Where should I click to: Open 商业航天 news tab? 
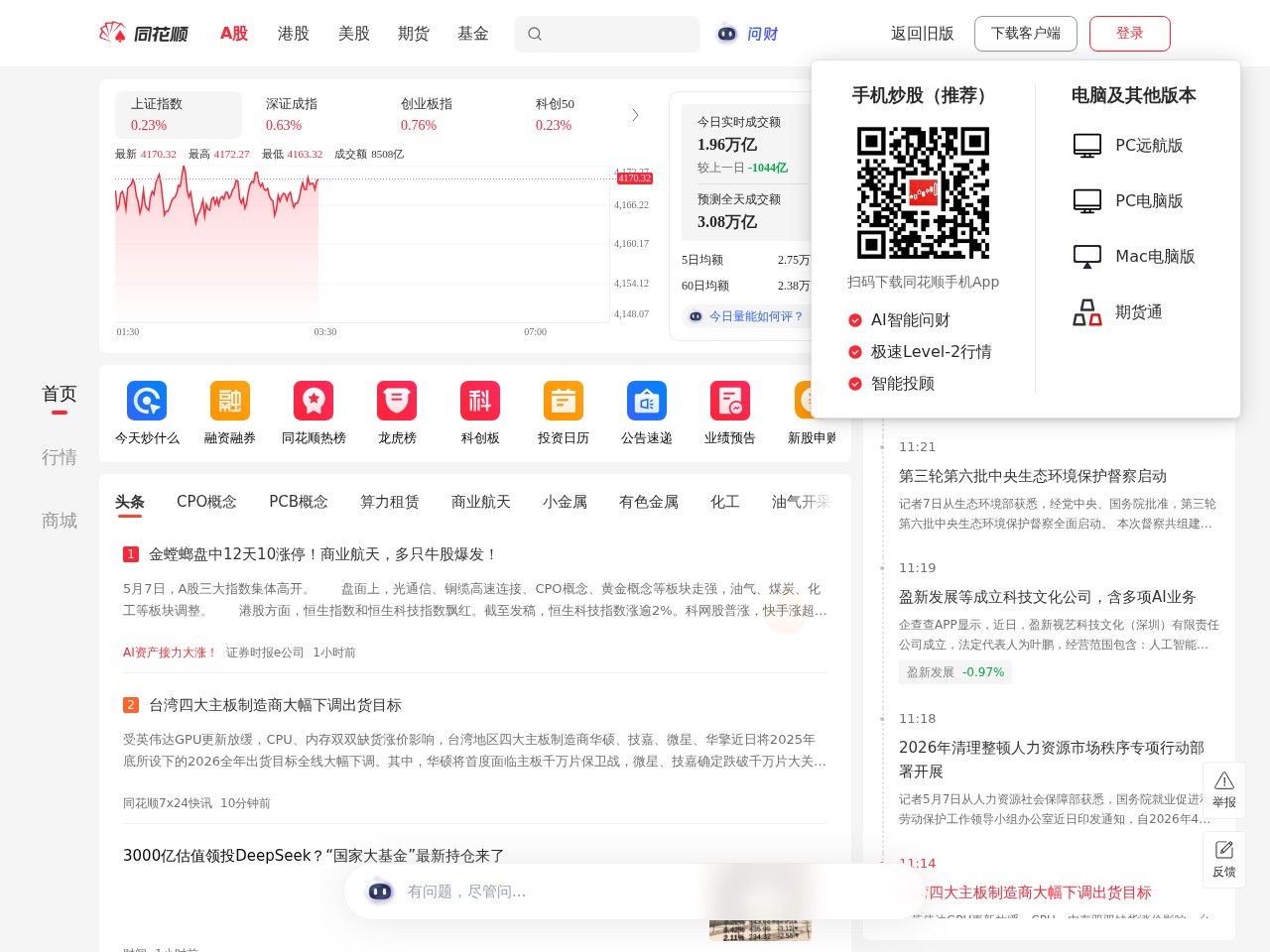click(481, 502)
